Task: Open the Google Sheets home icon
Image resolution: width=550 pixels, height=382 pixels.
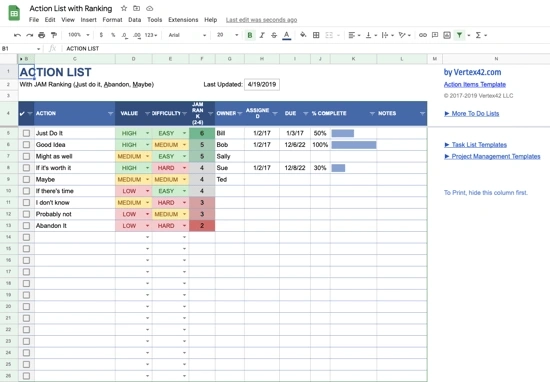Action: (x=14, y=13)
